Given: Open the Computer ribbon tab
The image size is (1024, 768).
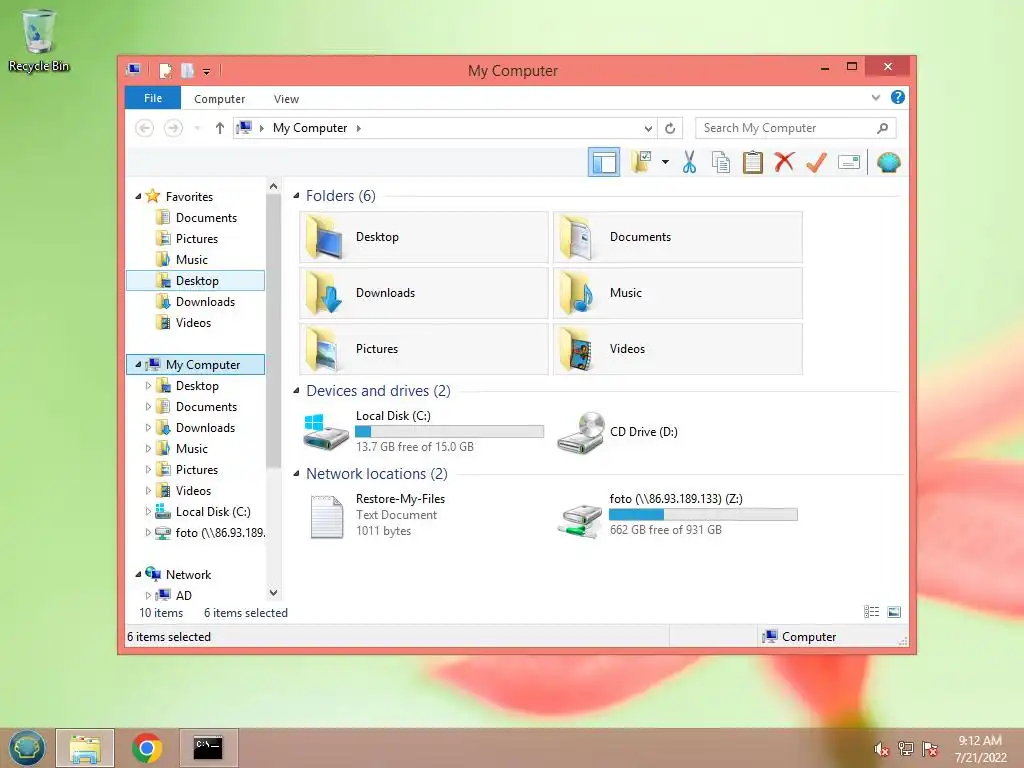Looking at the screenshot, I should click(219, 99).
